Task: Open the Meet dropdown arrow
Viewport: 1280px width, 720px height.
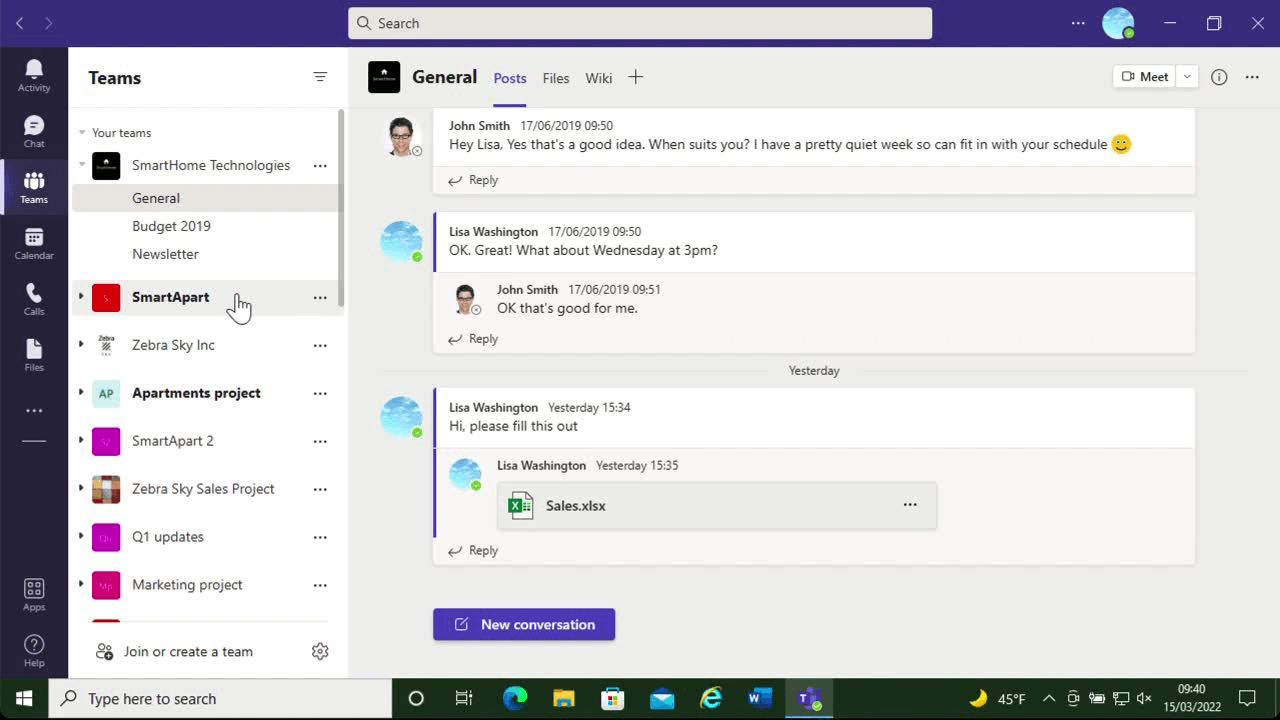Action: point(1187,76)
